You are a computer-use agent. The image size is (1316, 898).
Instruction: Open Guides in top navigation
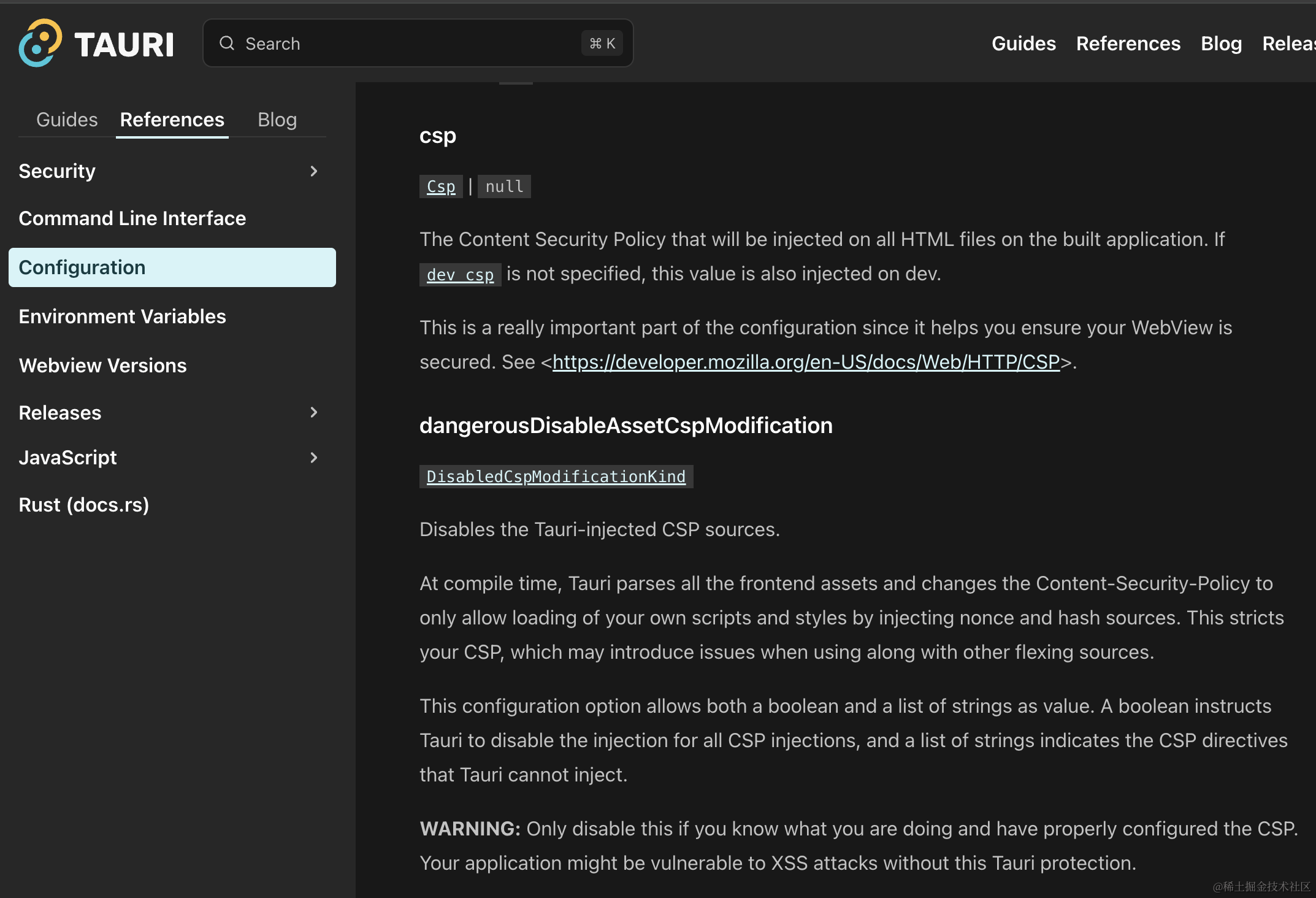pos(1023,44)
